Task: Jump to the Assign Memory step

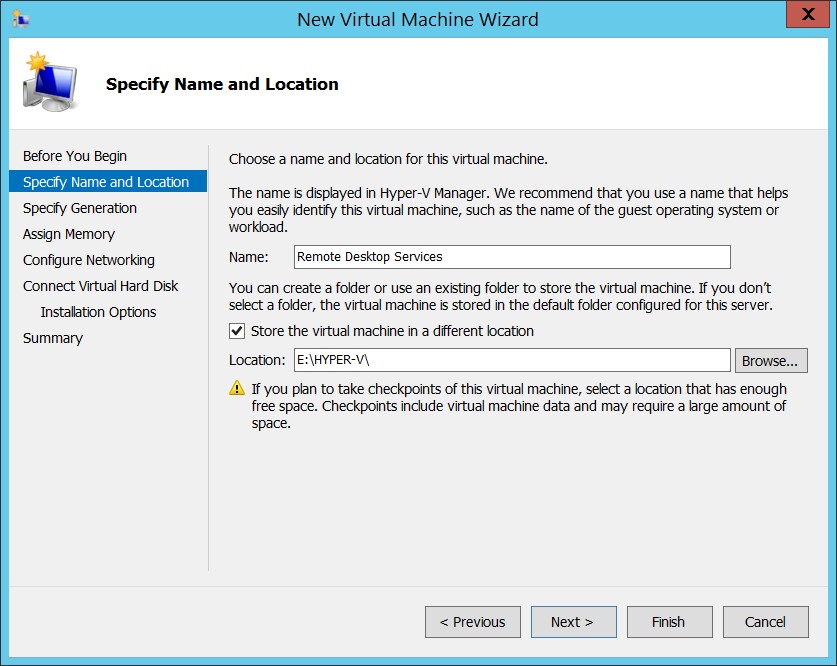Action: click(x=69, y=234)
